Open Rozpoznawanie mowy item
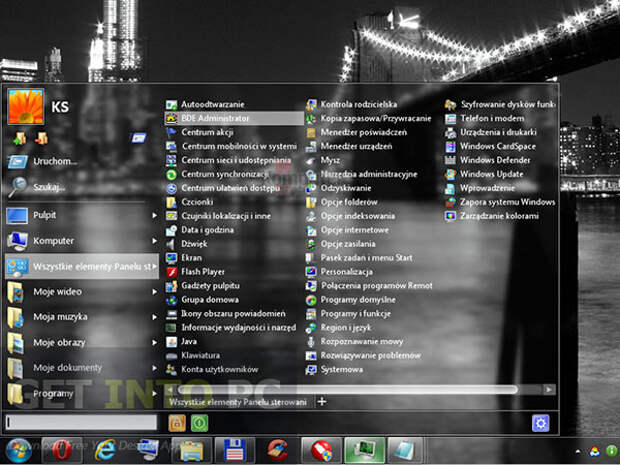This screenshot has height=465, width=620. pyautogui.click(x=355, y=342)
